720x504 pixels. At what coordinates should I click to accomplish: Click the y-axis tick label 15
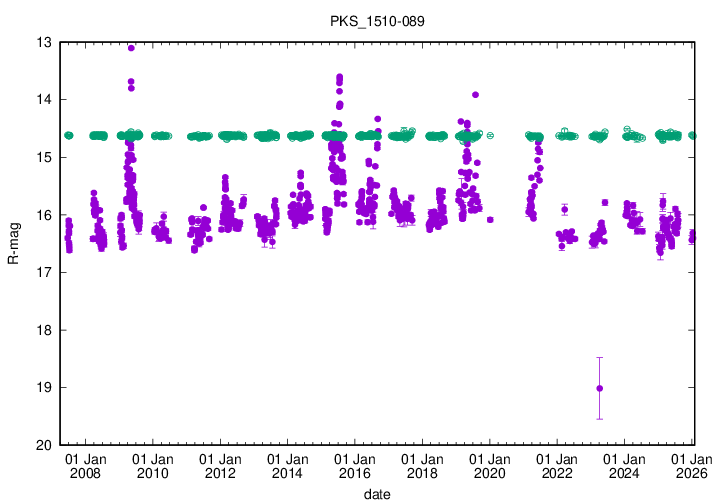[x=44, y=158]
